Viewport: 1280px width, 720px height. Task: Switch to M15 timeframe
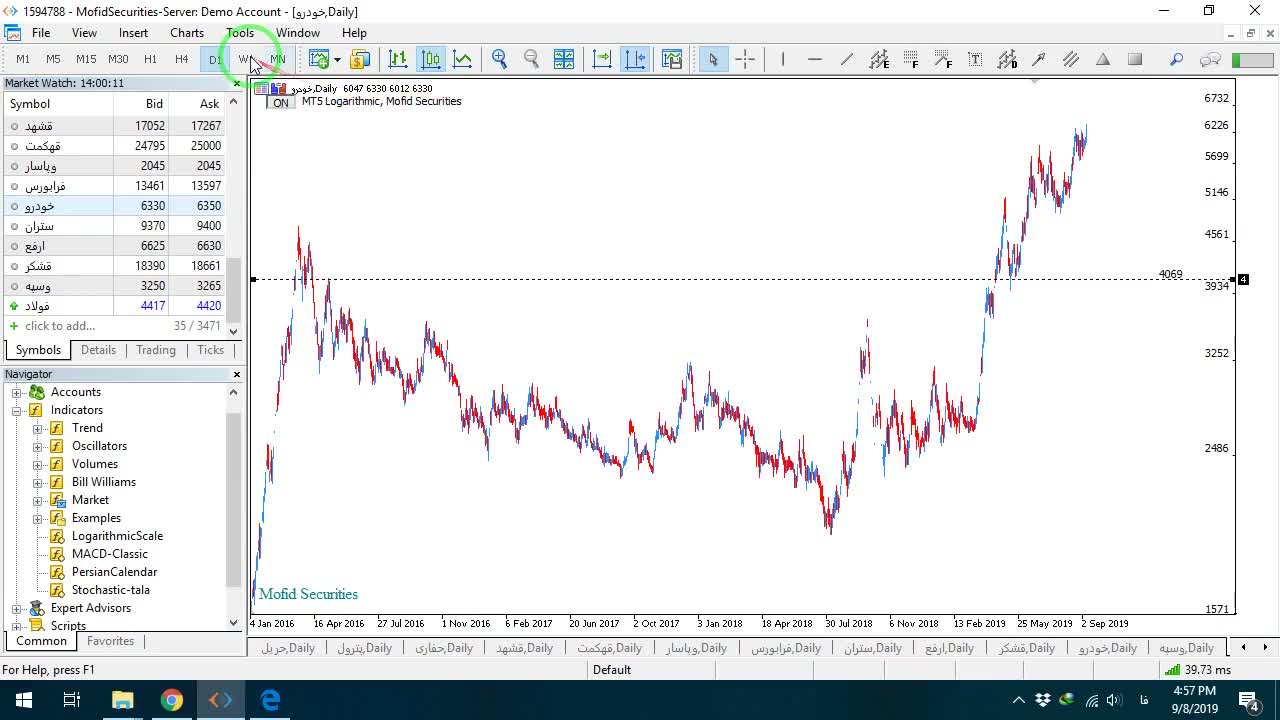pyautogui.click(x=86, y=59)
